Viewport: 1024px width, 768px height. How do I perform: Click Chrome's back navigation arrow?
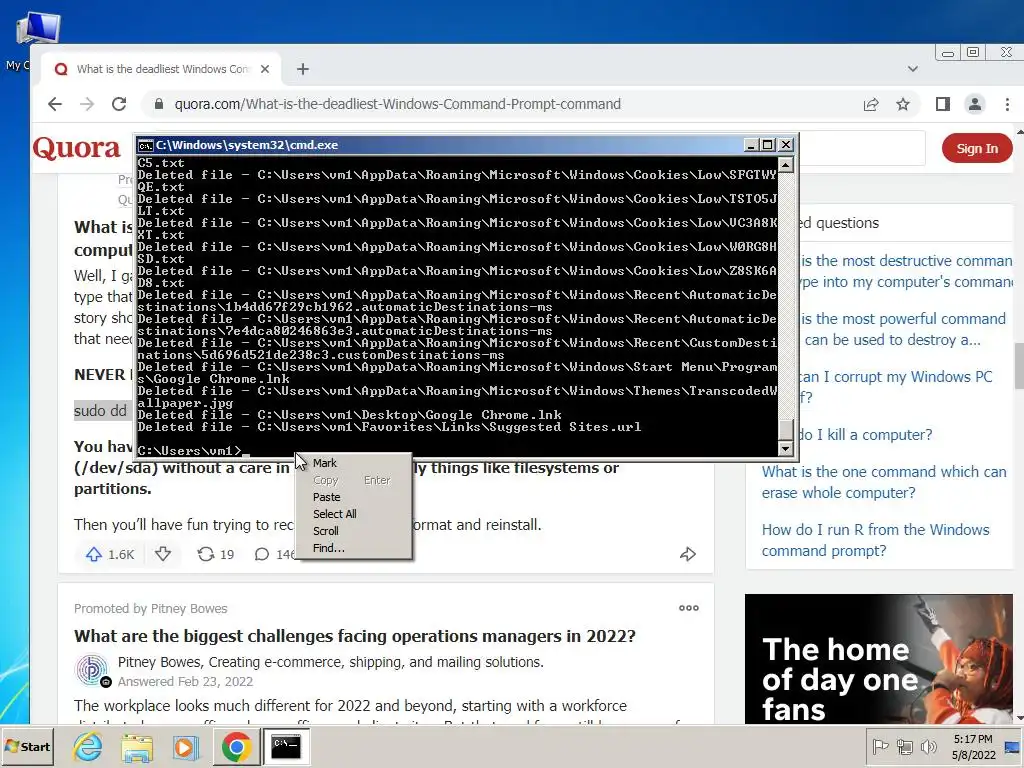click(55, 104)
